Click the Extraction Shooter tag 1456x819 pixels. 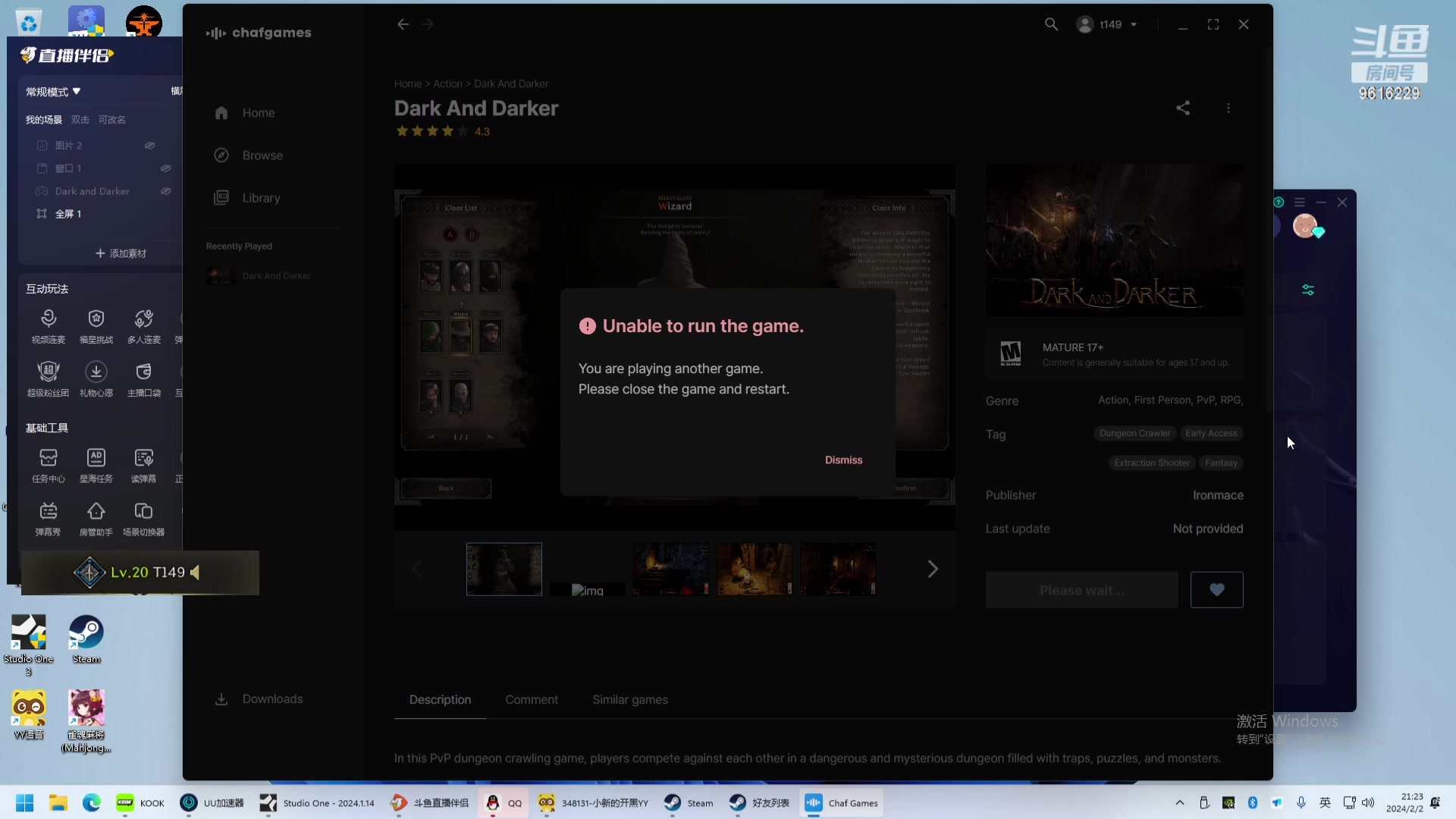pos(1152,463)
